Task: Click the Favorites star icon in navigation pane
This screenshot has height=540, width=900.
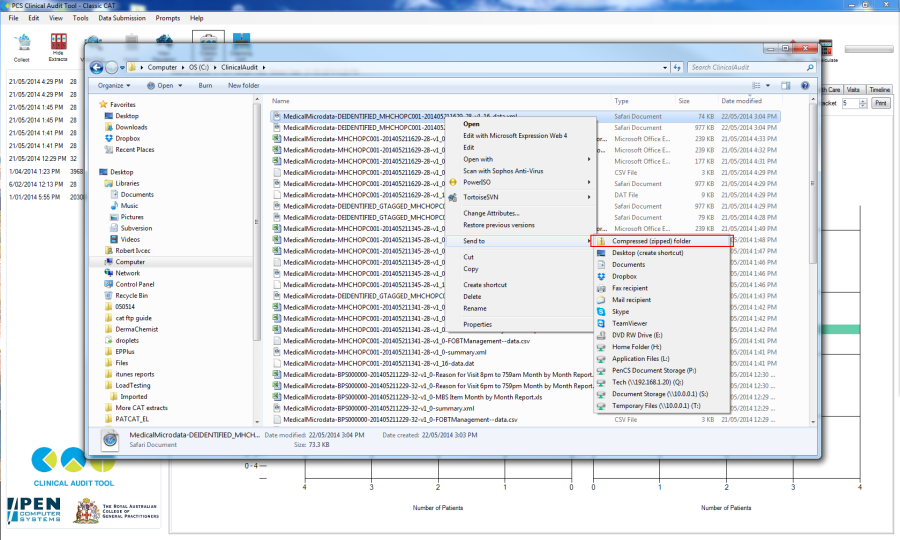Action: click(x=103, y=104)
